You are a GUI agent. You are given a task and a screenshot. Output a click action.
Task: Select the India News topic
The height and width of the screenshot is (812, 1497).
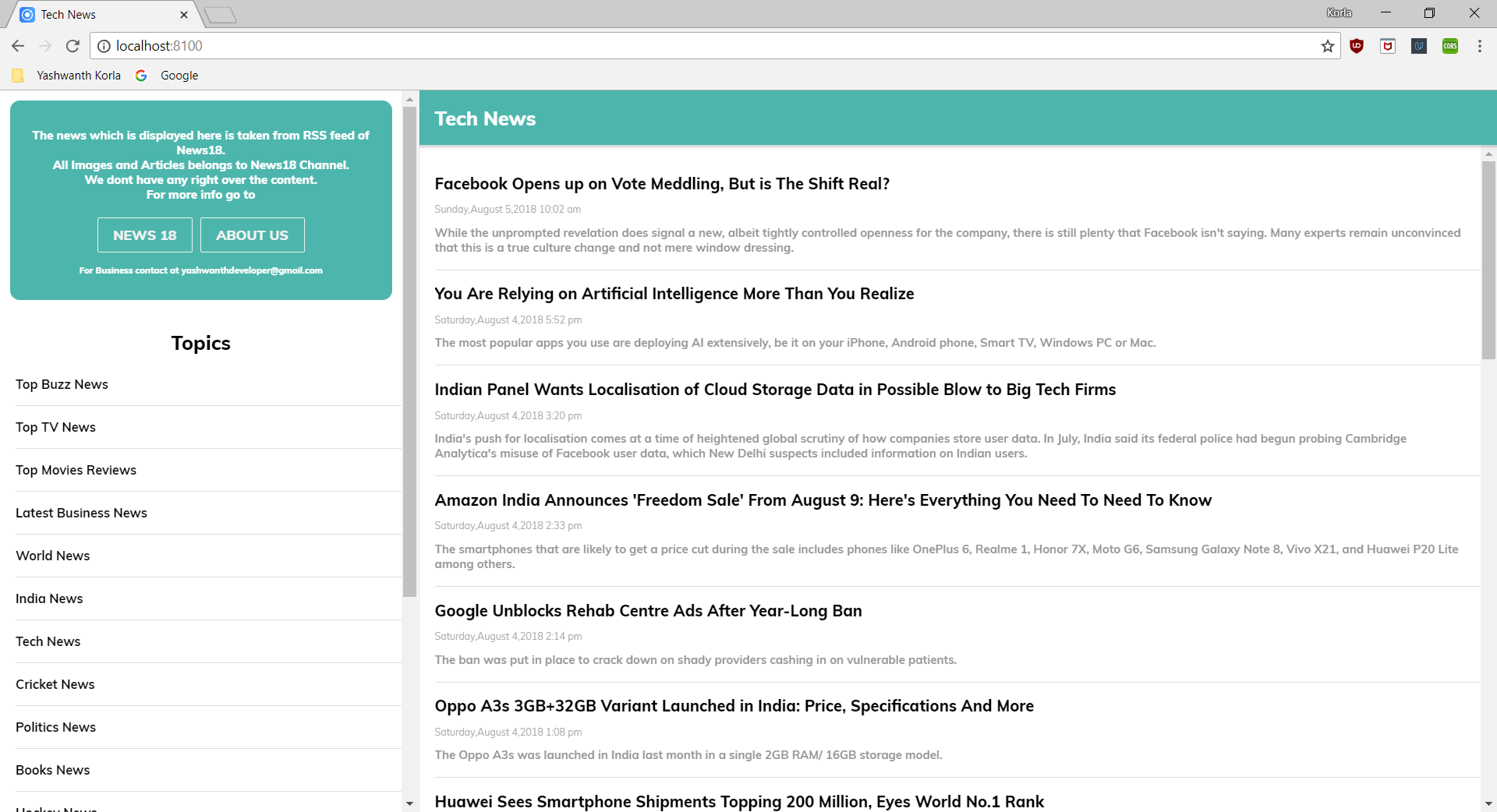point(208,599)
